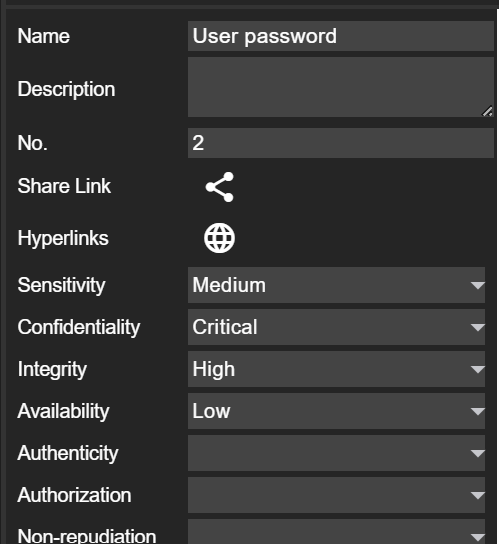
Task: Click the arrow of the Authenticity dropdown
Action: pyautogui.click(x=477, y=453)
